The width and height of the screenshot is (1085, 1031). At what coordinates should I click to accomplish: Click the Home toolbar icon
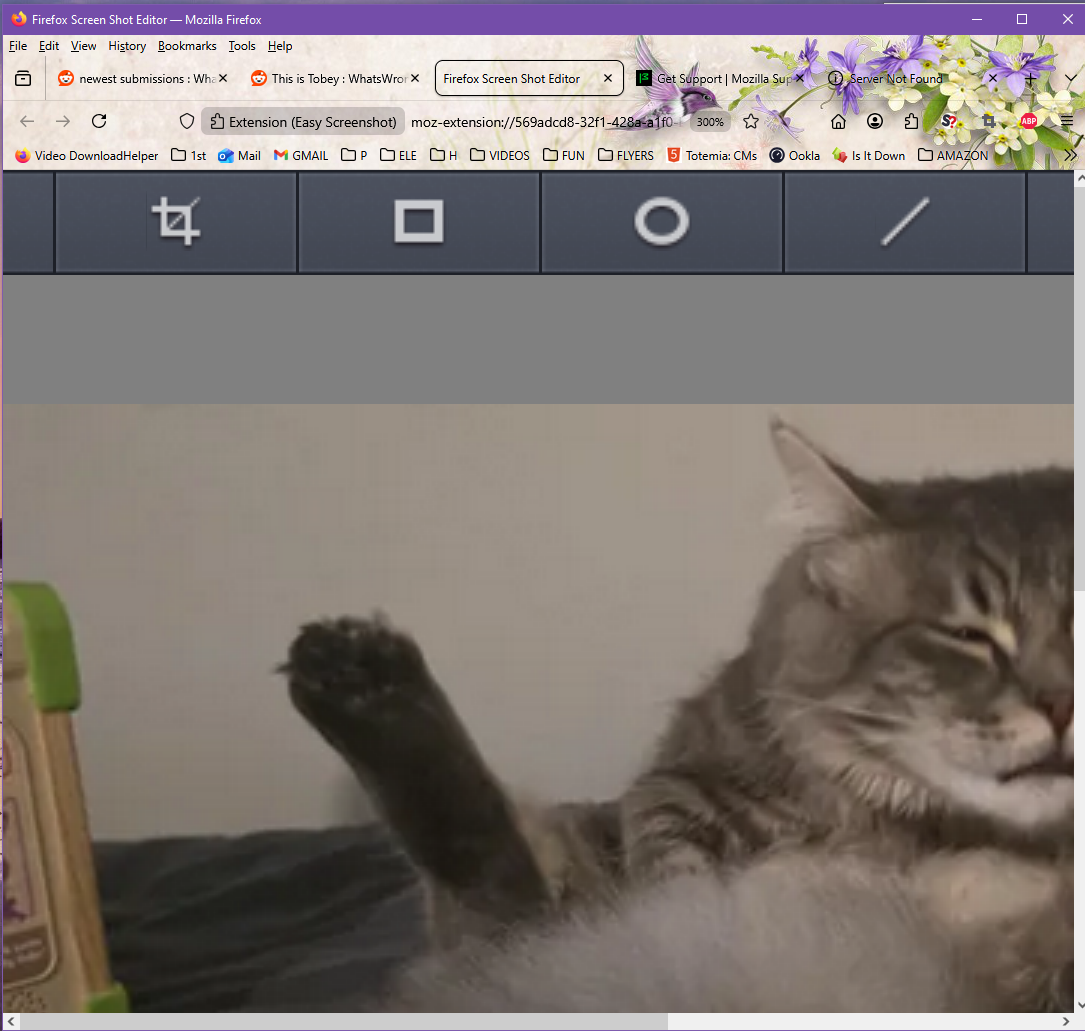tap(839, 121)
